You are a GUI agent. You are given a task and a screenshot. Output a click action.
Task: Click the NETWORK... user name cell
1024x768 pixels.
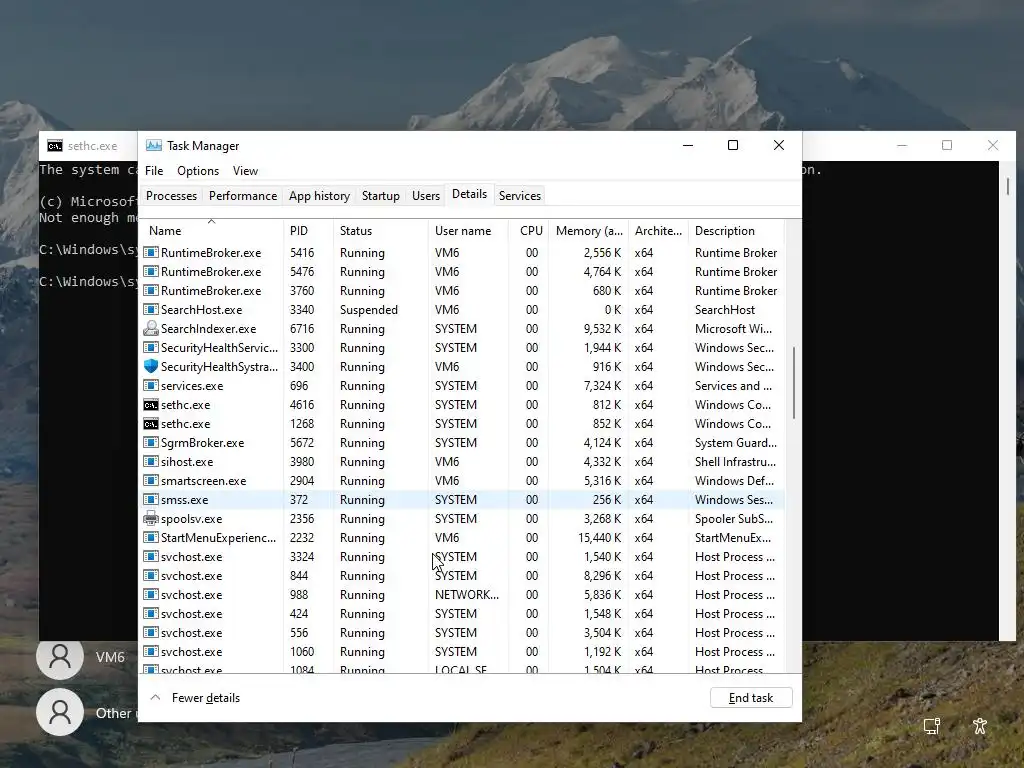[467, 594]
